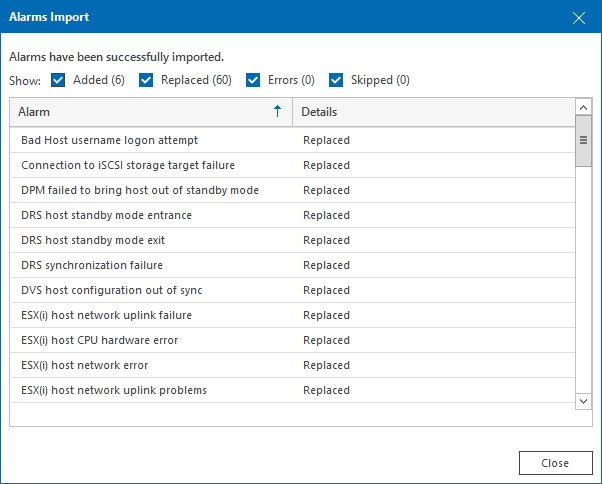The width and height of the screenshot is (602, 484).
Task: Disable the Skipped (0) filter
Action: coord(336,80)
